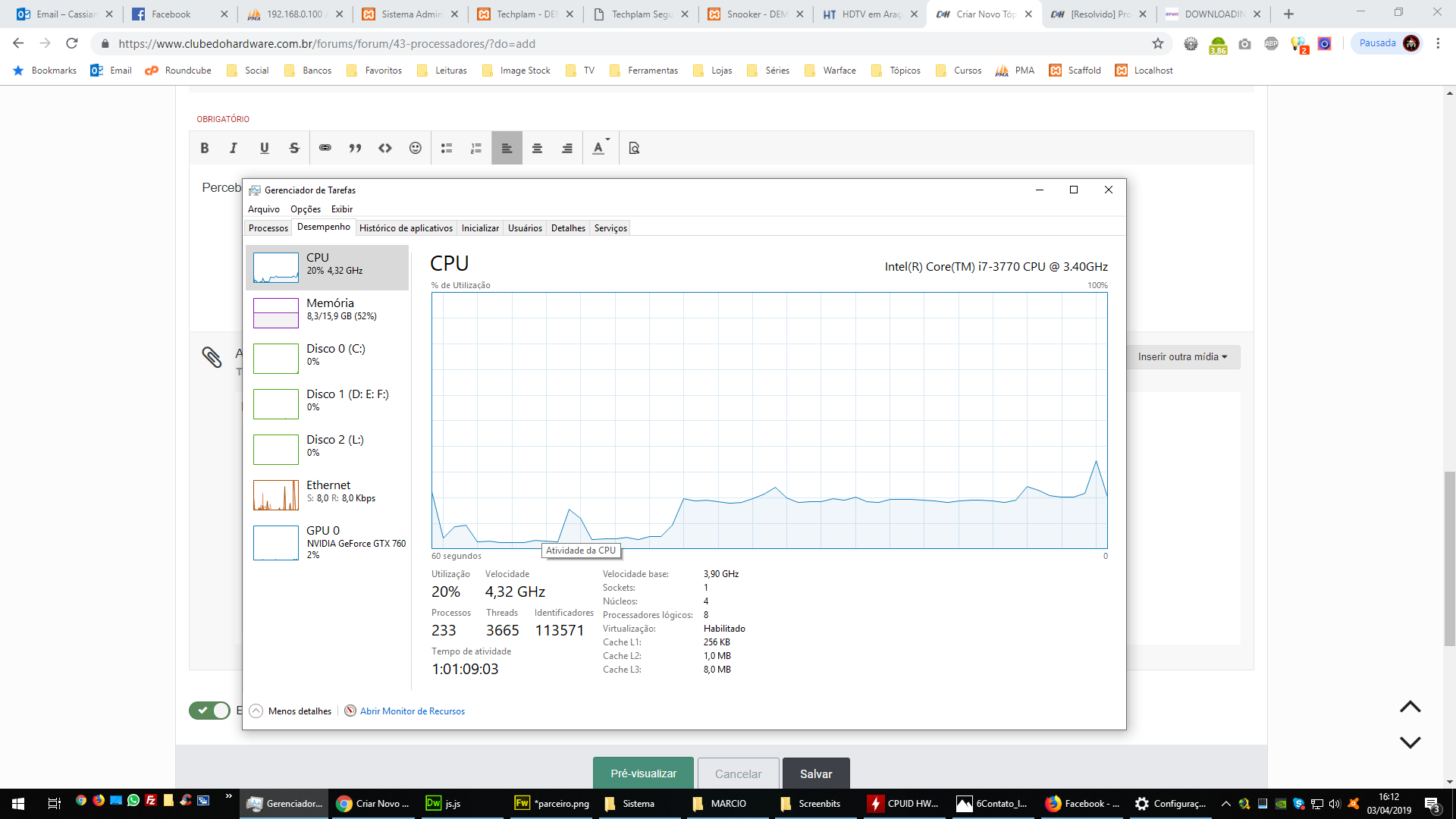
Task: Click the page vertical scrollbar thumb
Action: tap(1449, 558)
